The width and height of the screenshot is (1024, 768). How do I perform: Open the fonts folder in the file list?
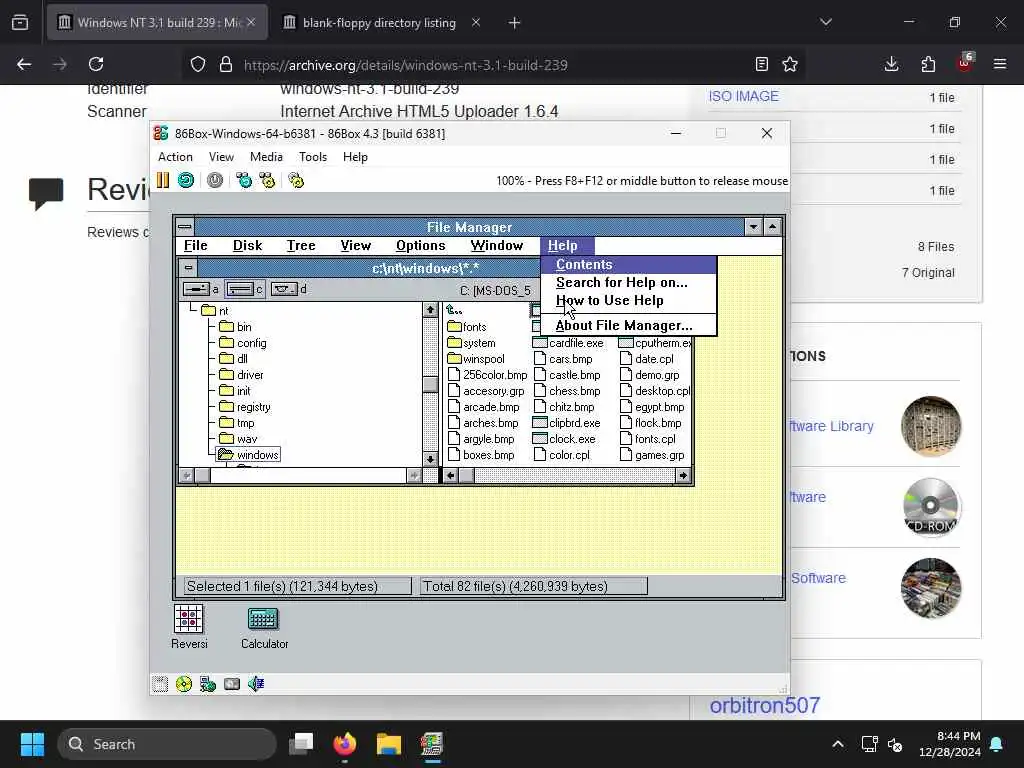[x=467, y=327]
